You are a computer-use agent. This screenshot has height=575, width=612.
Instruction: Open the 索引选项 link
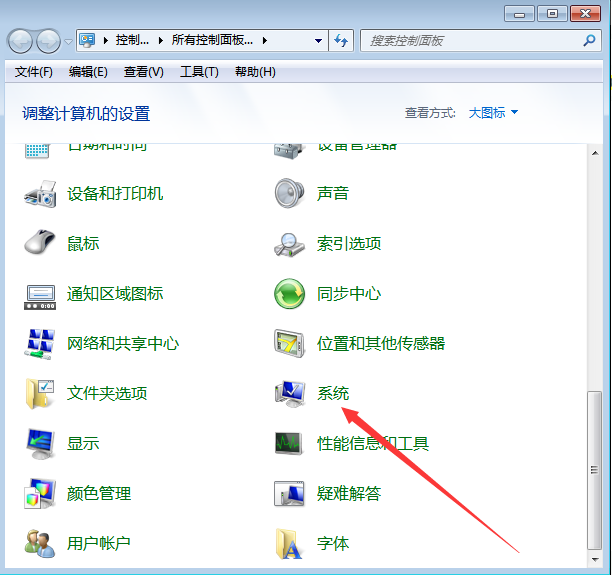tap(349, 244)
